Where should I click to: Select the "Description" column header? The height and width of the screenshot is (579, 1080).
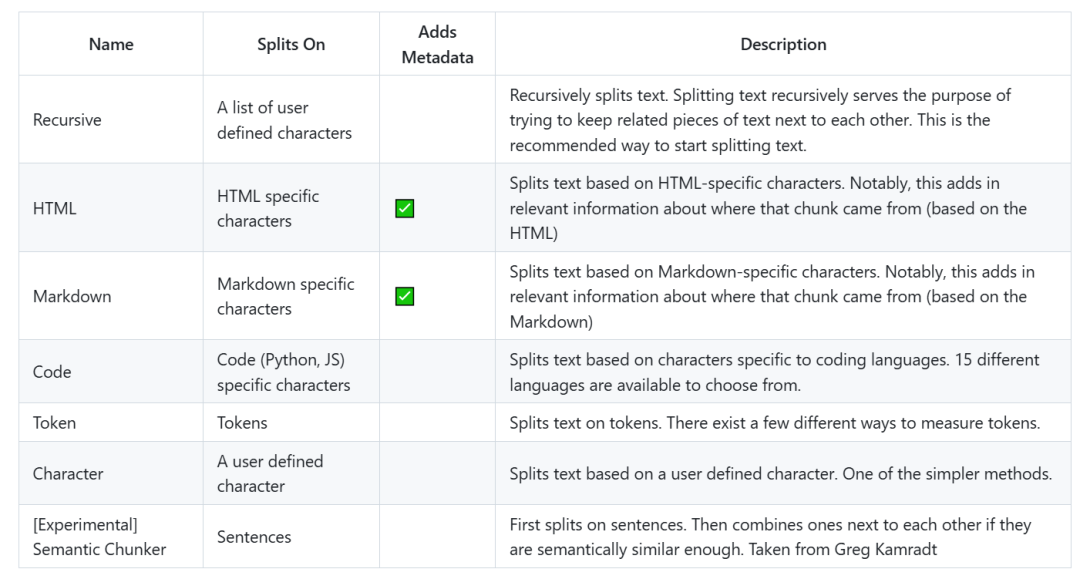pos(783,44)
